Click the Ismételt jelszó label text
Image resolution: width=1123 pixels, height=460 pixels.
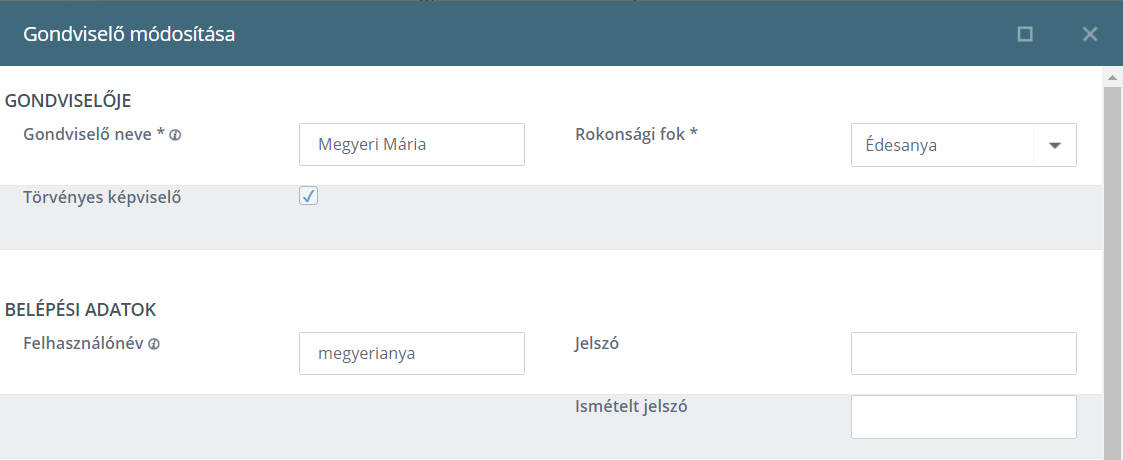631,406
